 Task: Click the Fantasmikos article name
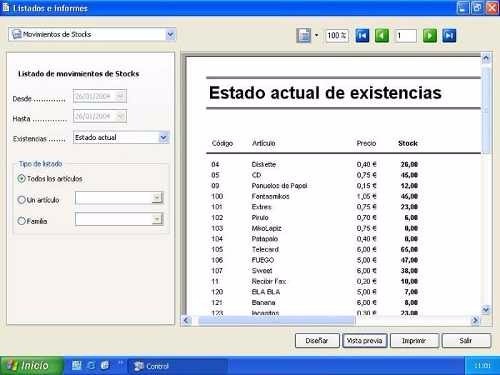(x=270, y=196)
